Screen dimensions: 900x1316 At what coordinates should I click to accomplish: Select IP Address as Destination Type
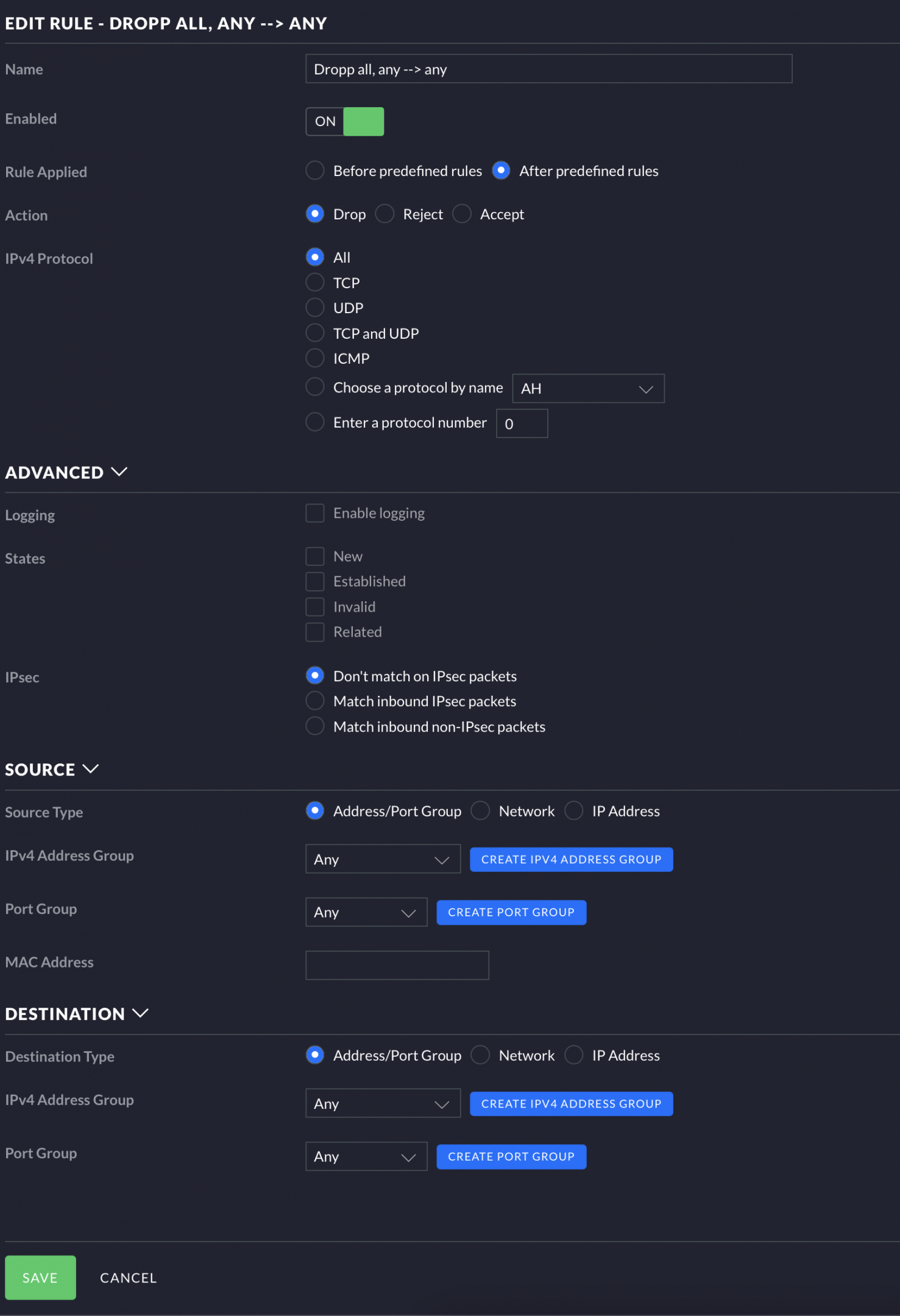coord(574,1055)
